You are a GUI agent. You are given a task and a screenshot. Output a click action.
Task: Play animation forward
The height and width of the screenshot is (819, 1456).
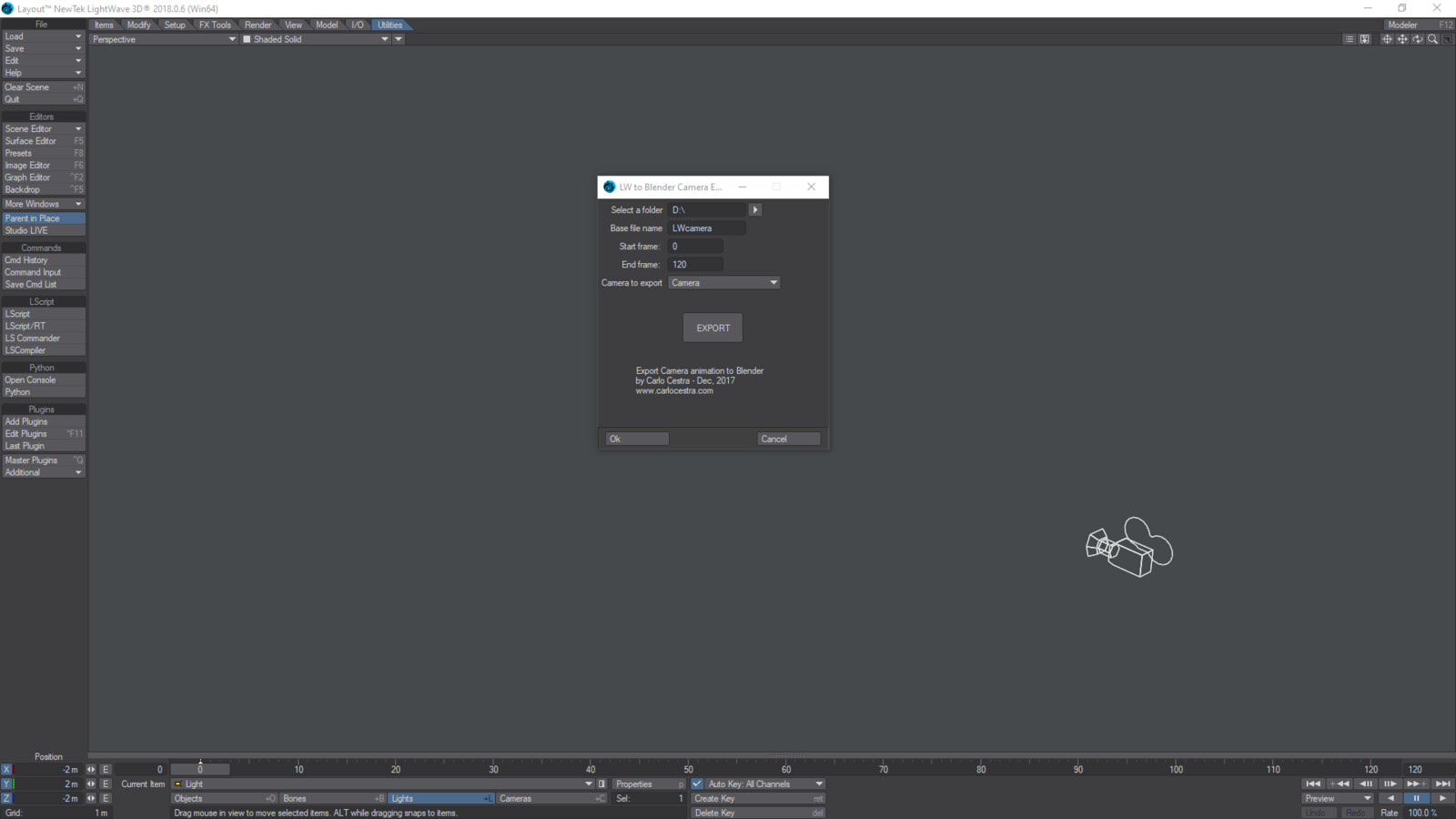coord(1442,798)
